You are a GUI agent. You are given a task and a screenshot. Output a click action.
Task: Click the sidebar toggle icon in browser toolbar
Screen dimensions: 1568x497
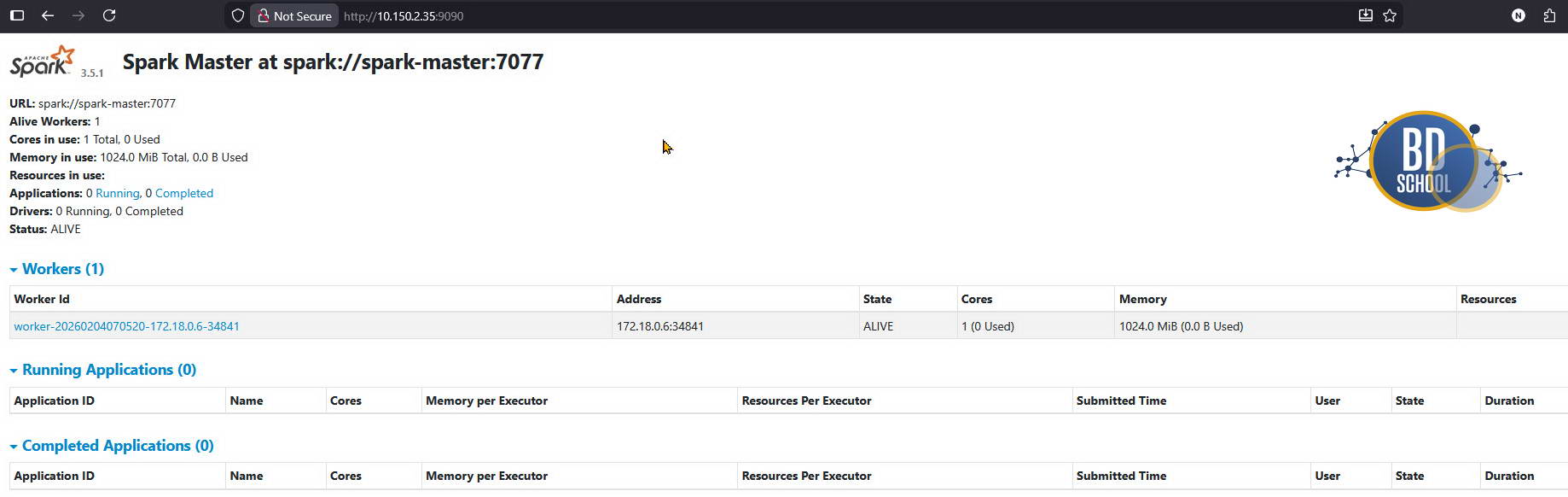tap(17, 15)
